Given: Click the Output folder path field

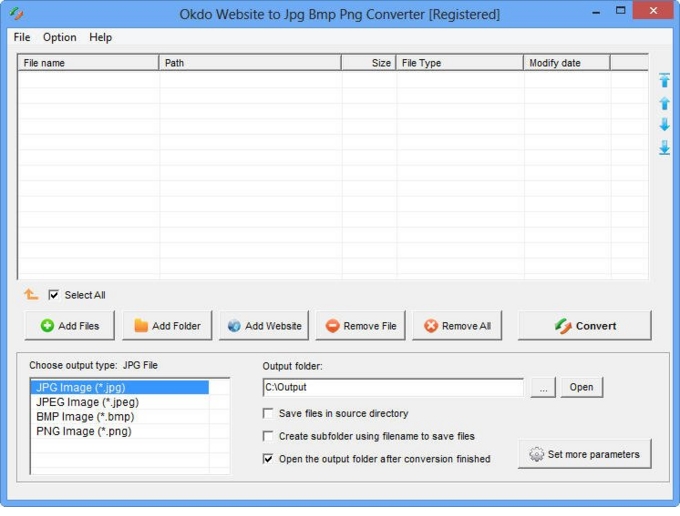Looking at the screenshot, I should click(392, 387).
